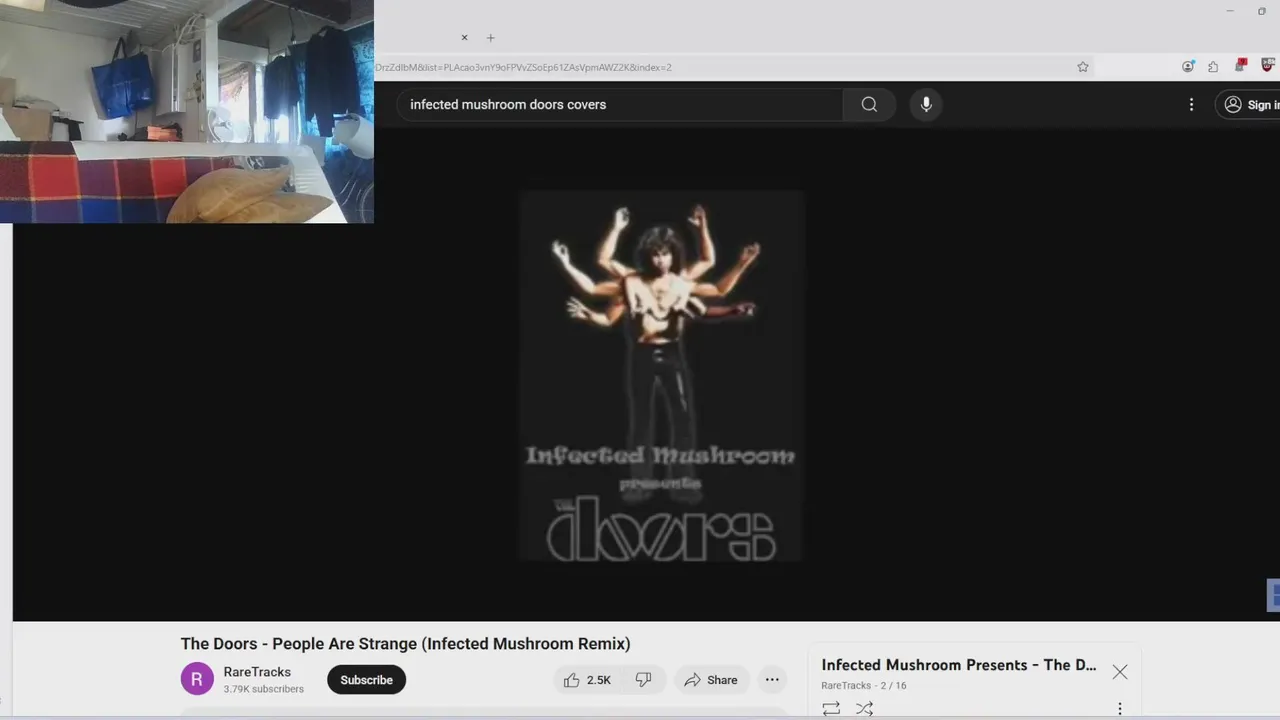Click the webcam overlay window

coord(187,111)
